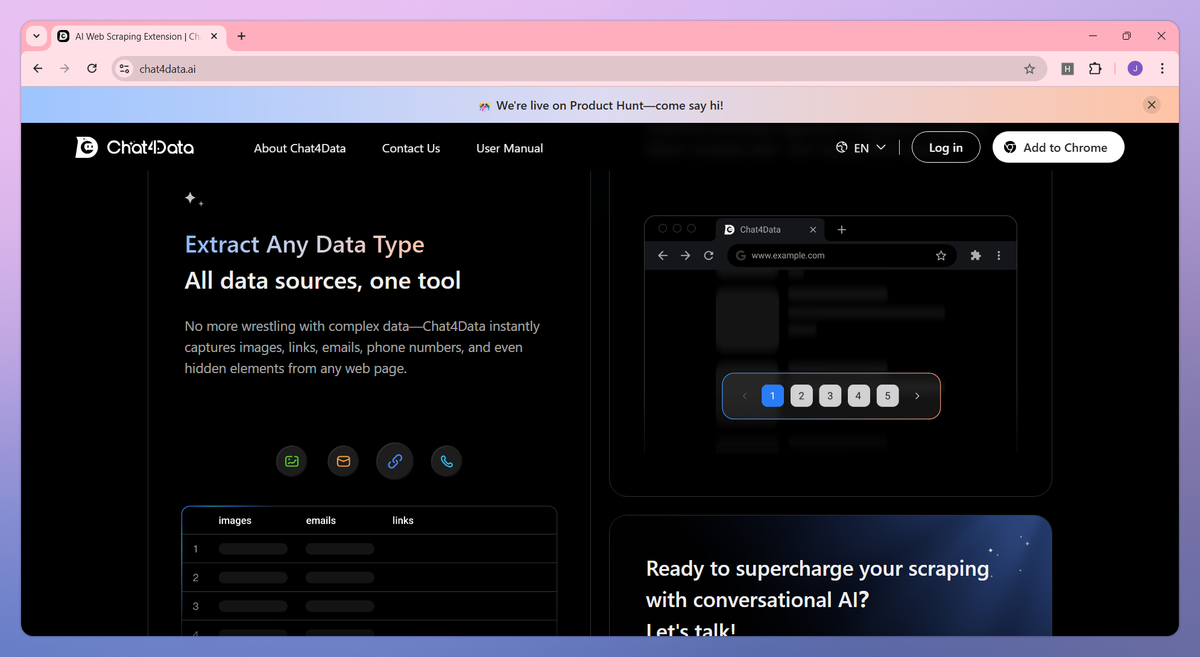Image resolution: width=1200 pixels, height=657 pixels.
Task: Click the address bar URL chat4data.ai
Action: [167, 69]
